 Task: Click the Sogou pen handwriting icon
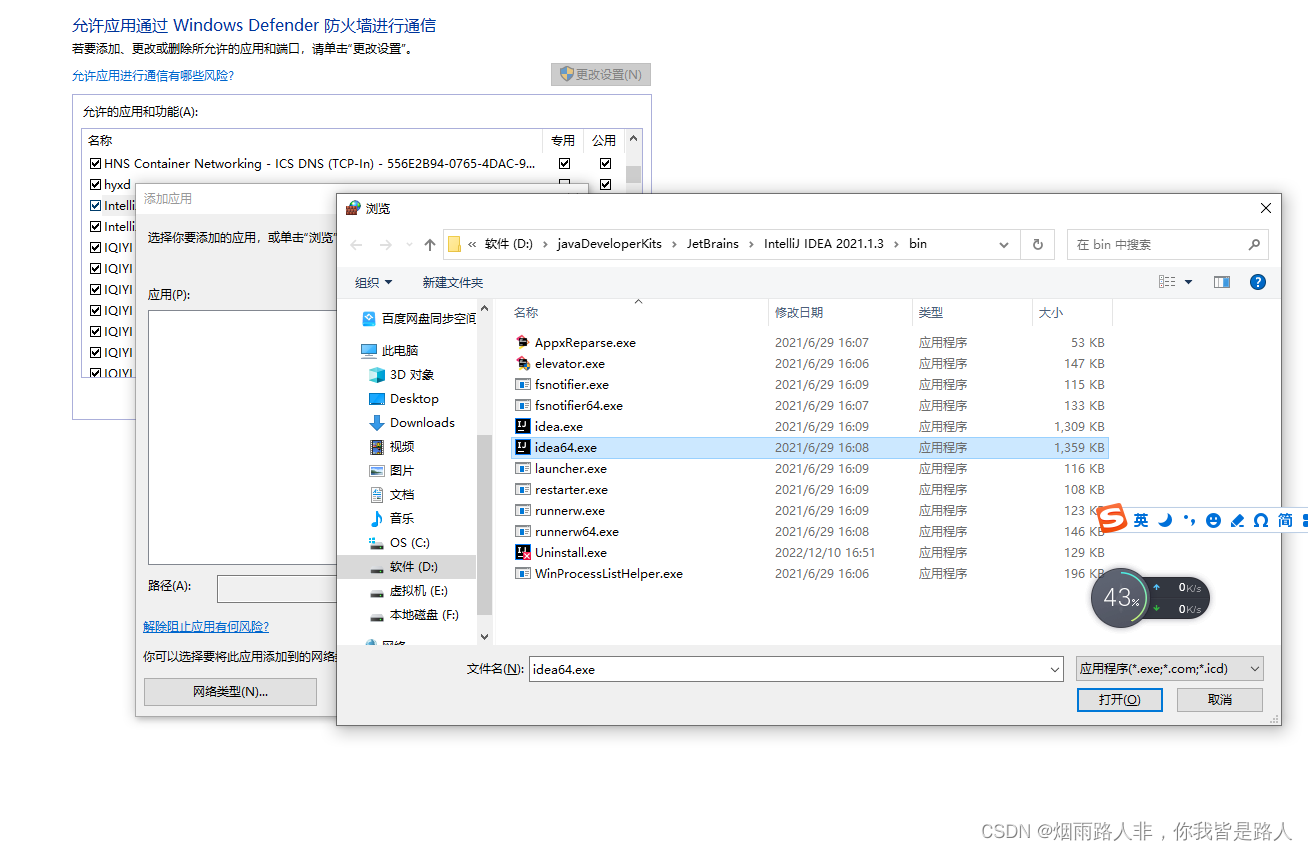(1237, 520)
